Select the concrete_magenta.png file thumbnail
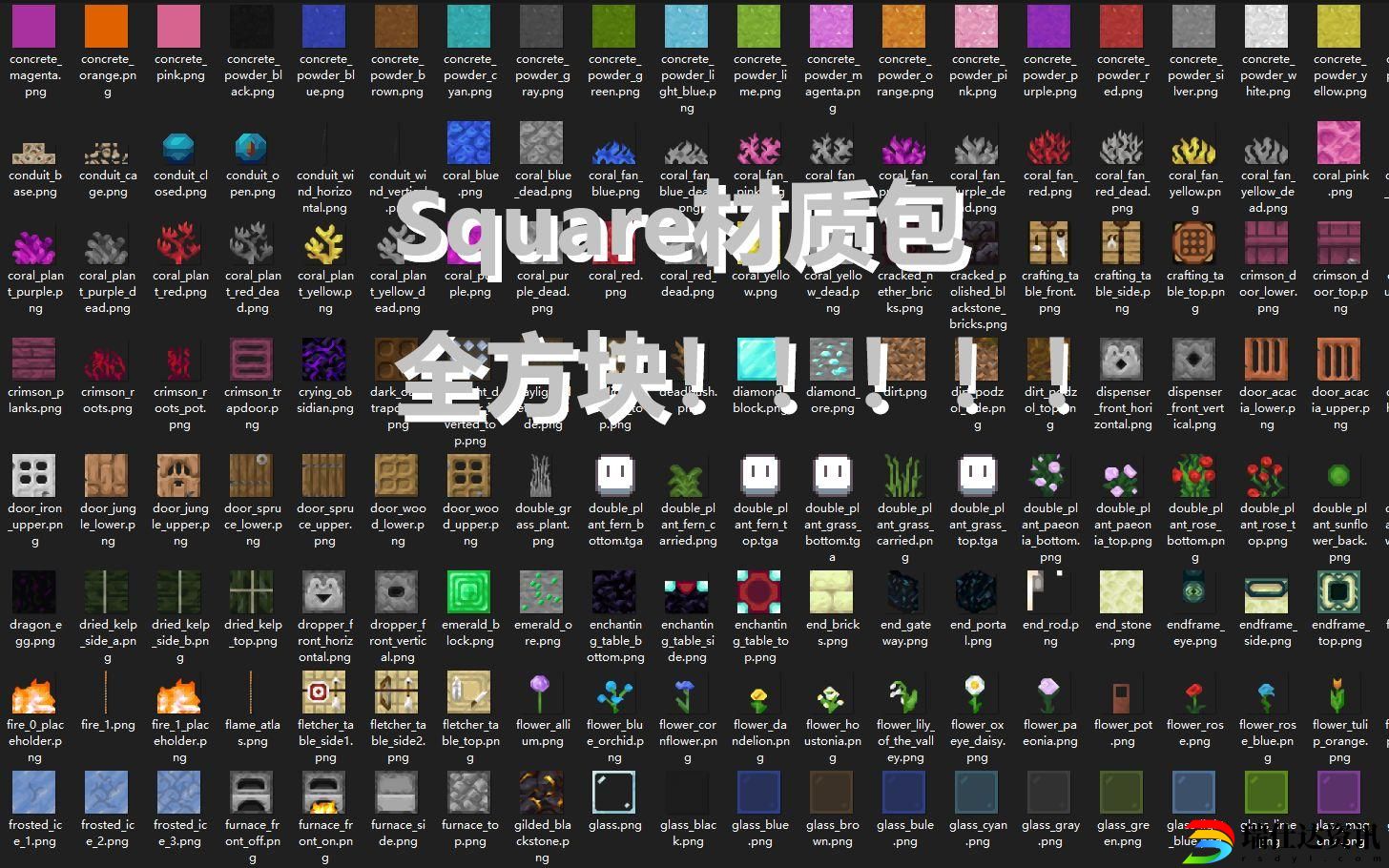The height and width of the screenshot is (868, 1389). point(34,26)
